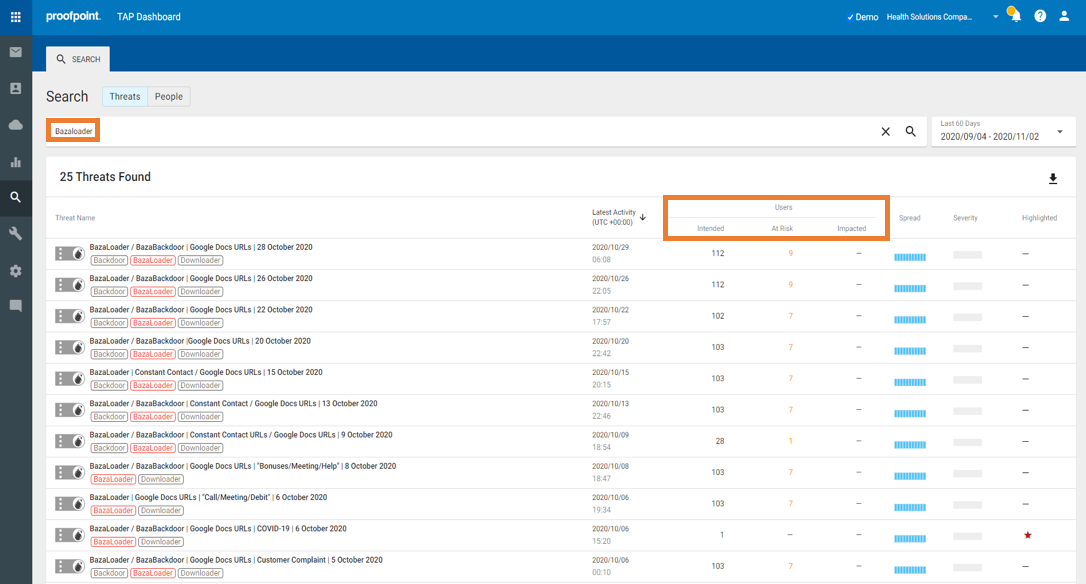Open the BazaLoader 20 October 2020 threat

pos(200,341)
